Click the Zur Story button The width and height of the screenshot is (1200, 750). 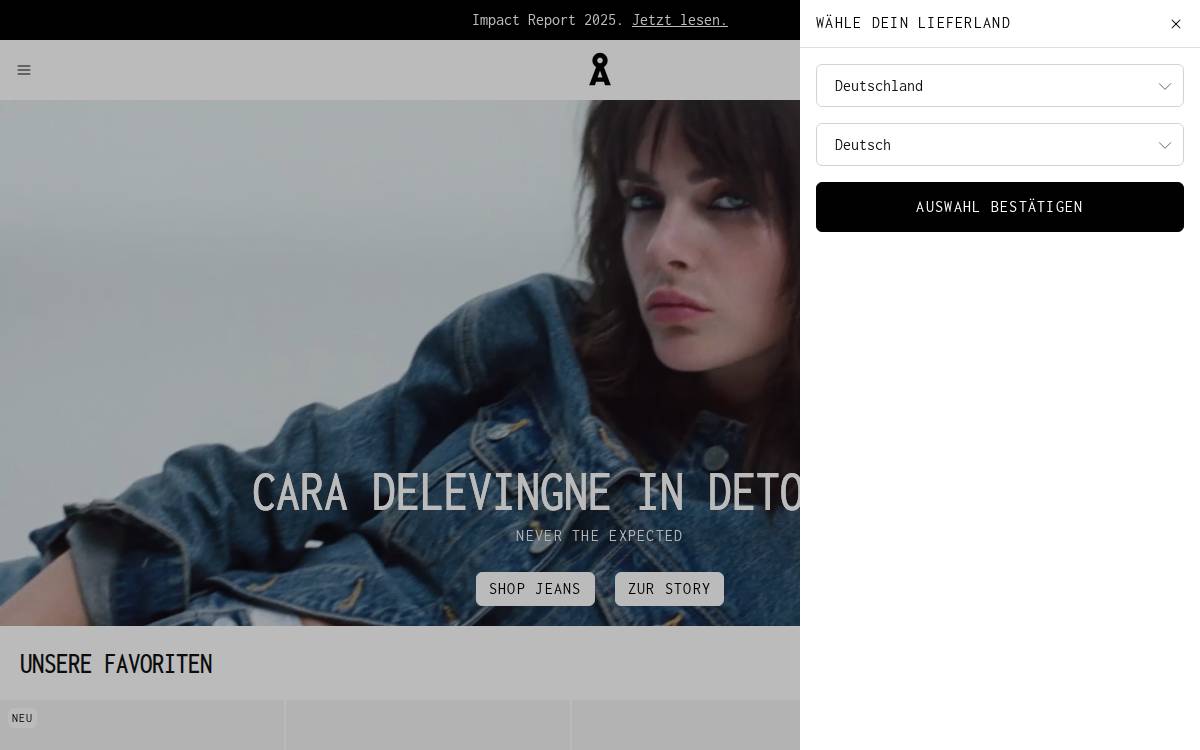coord(669,589)
